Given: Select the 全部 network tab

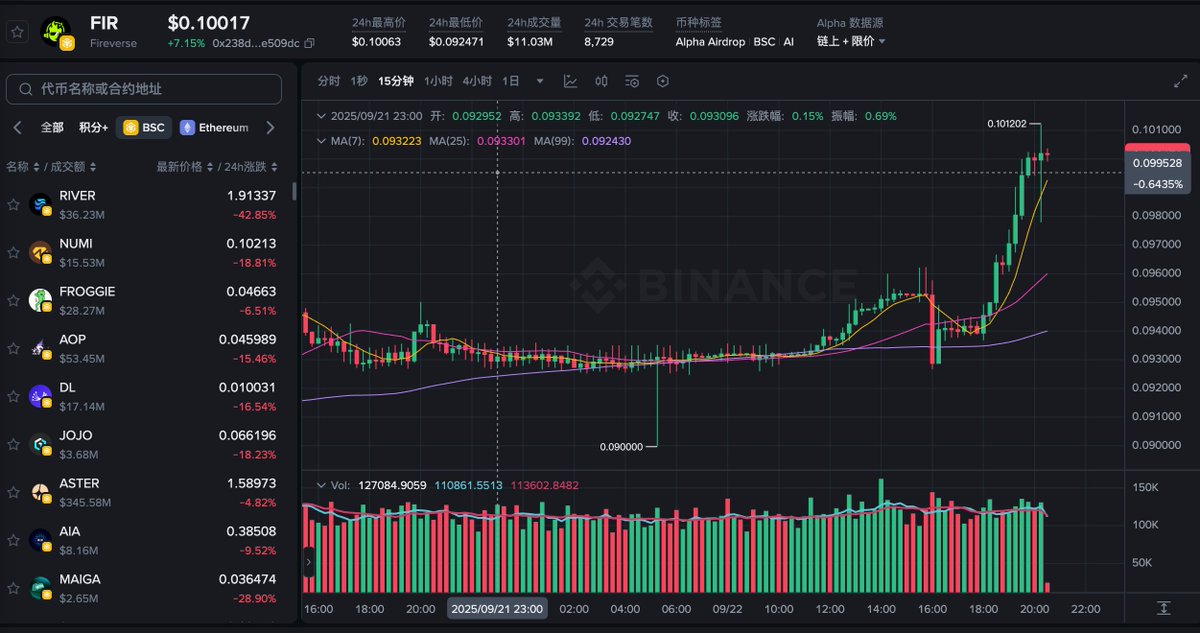Looking at the screenshot, I should (52, 128).
